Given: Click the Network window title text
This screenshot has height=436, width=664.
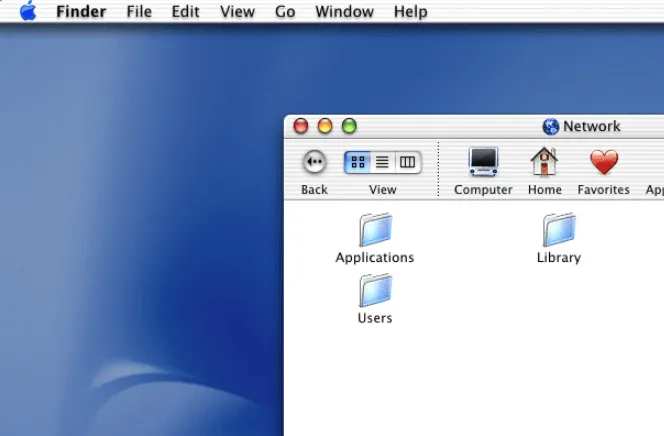Looking at the screenshot, I should 592,126.
